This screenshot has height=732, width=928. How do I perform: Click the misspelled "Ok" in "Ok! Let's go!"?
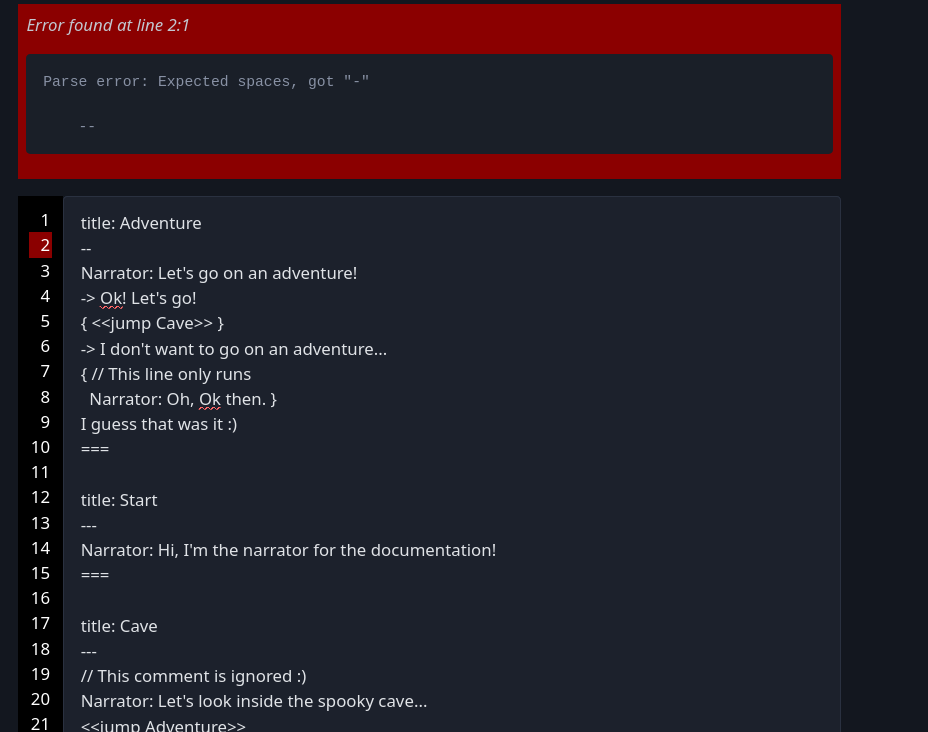110,298
